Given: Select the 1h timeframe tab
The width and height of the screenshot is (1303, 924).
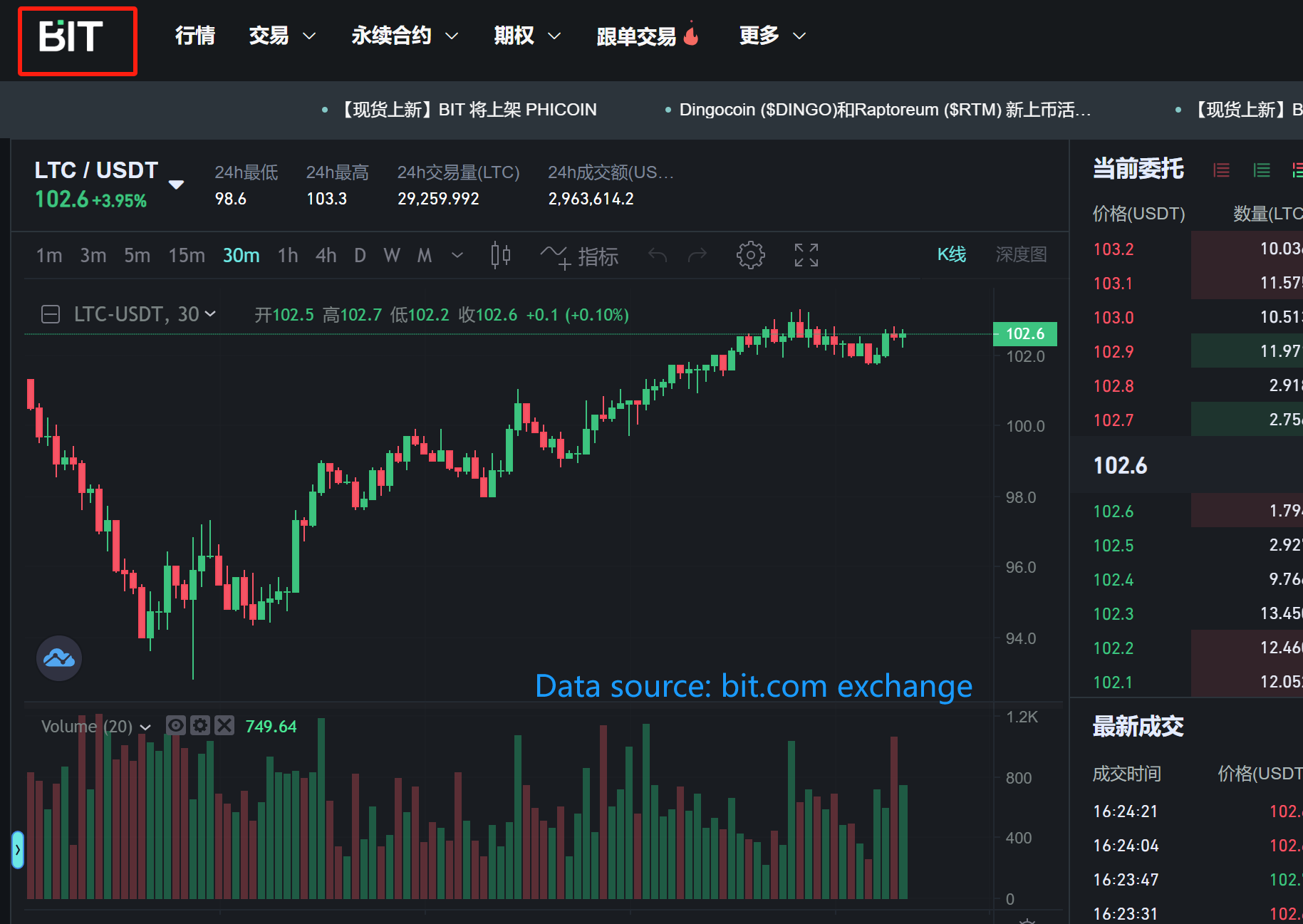Looking at the screenshot, I should tap(288, 255).
